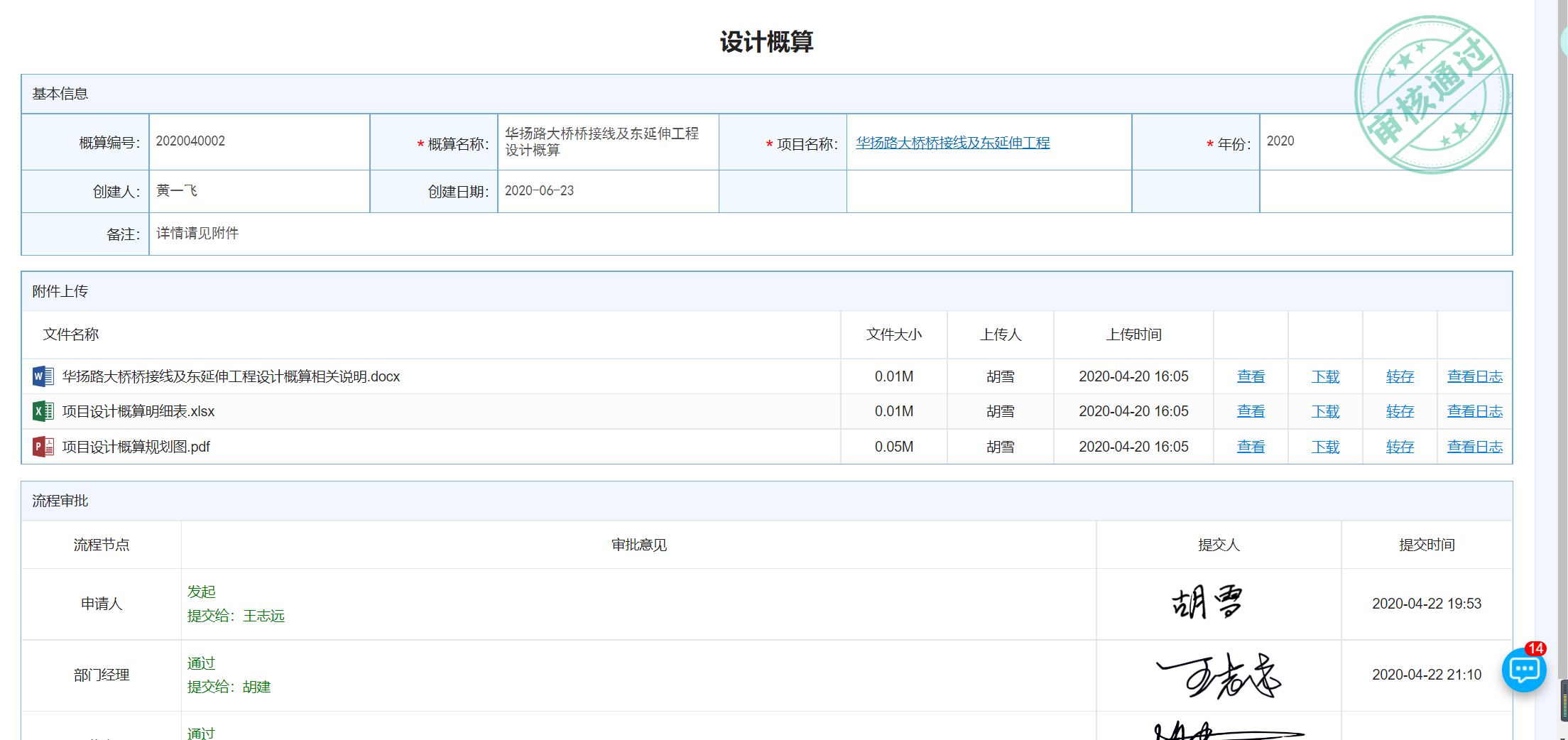Open the 华扬路大桥桥接线及东延伸工程 project link
Screen dimensions: 1568x740
tap(952, 143)
